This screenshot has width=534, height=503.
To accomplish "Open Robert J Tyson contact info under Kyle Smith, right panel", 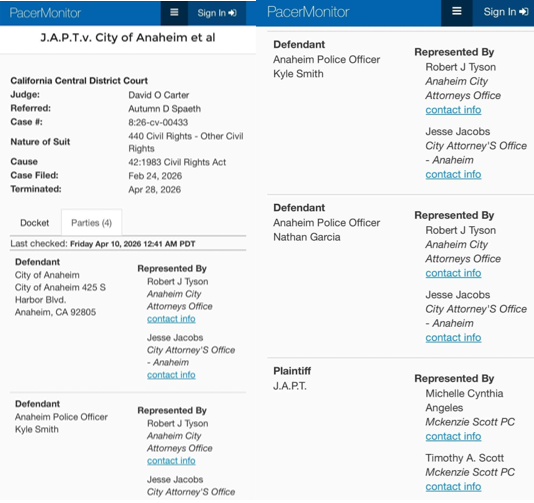I will point(453,110).
